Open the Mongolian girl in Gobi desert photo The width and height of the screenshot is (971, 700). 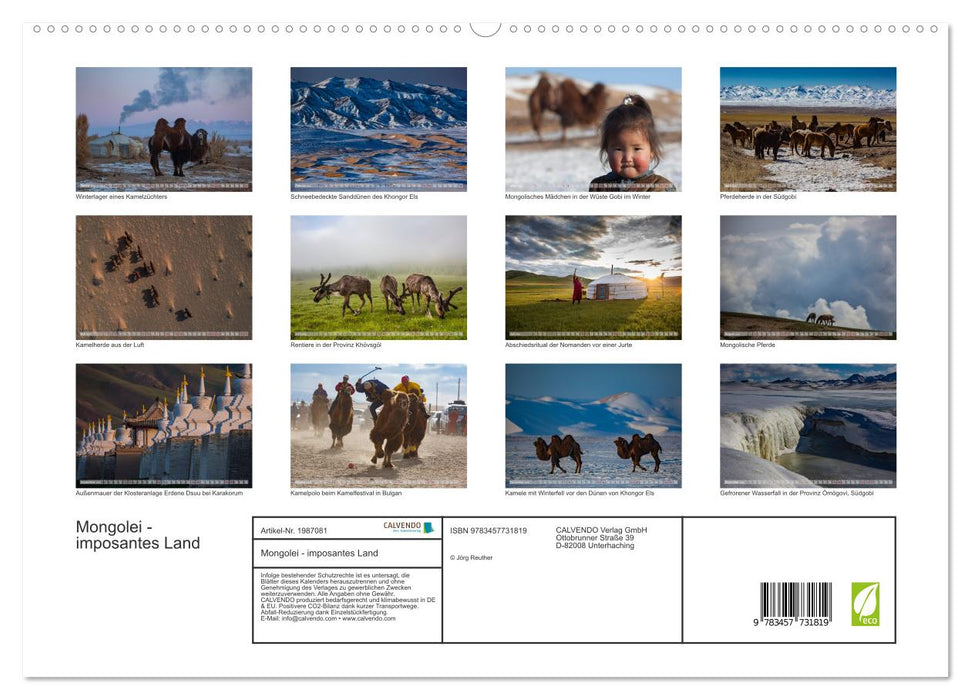pos(594,128)
